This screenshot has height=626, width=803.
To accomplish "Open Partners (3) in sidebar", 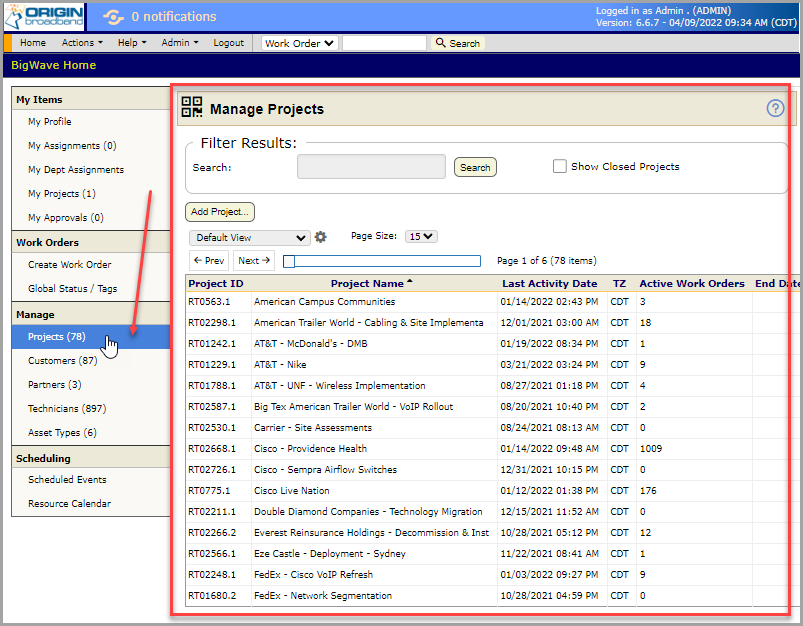I will point(55,385).
